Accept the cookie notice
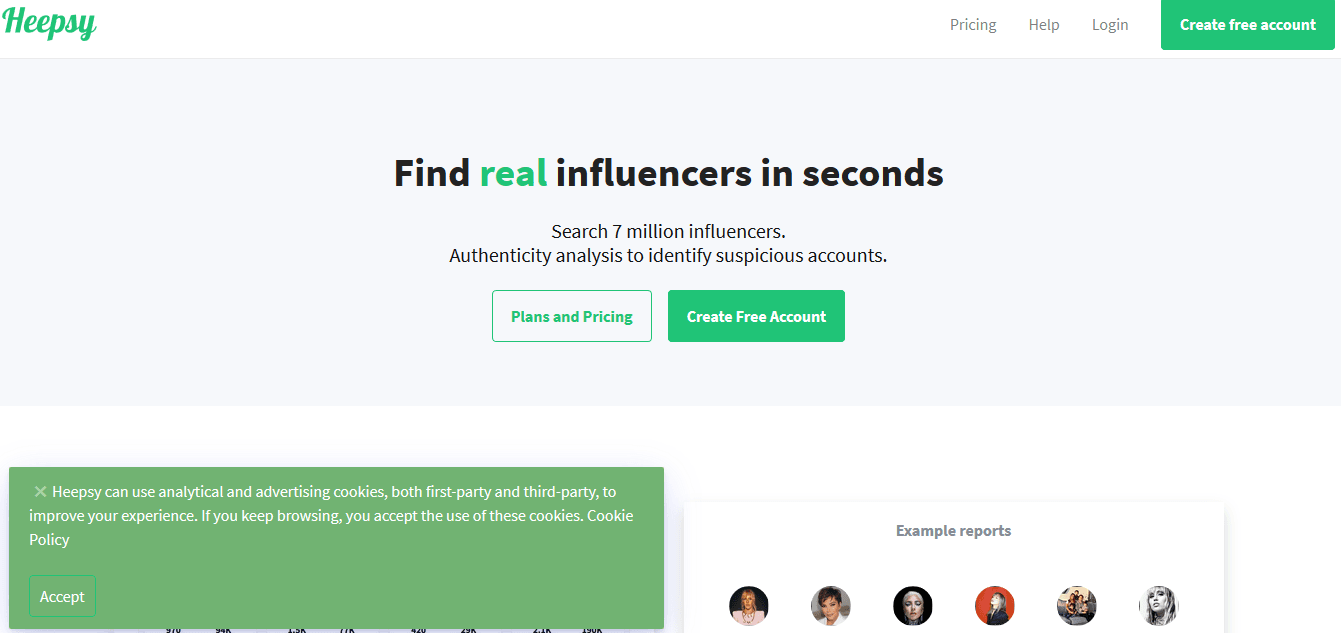This screenshot has width=1341, height=633. 62,596
